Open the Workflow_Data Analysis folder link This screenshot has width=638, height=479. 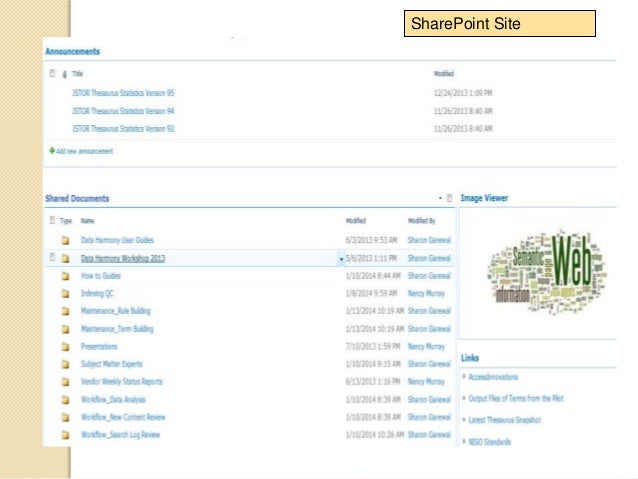[113, 399]
